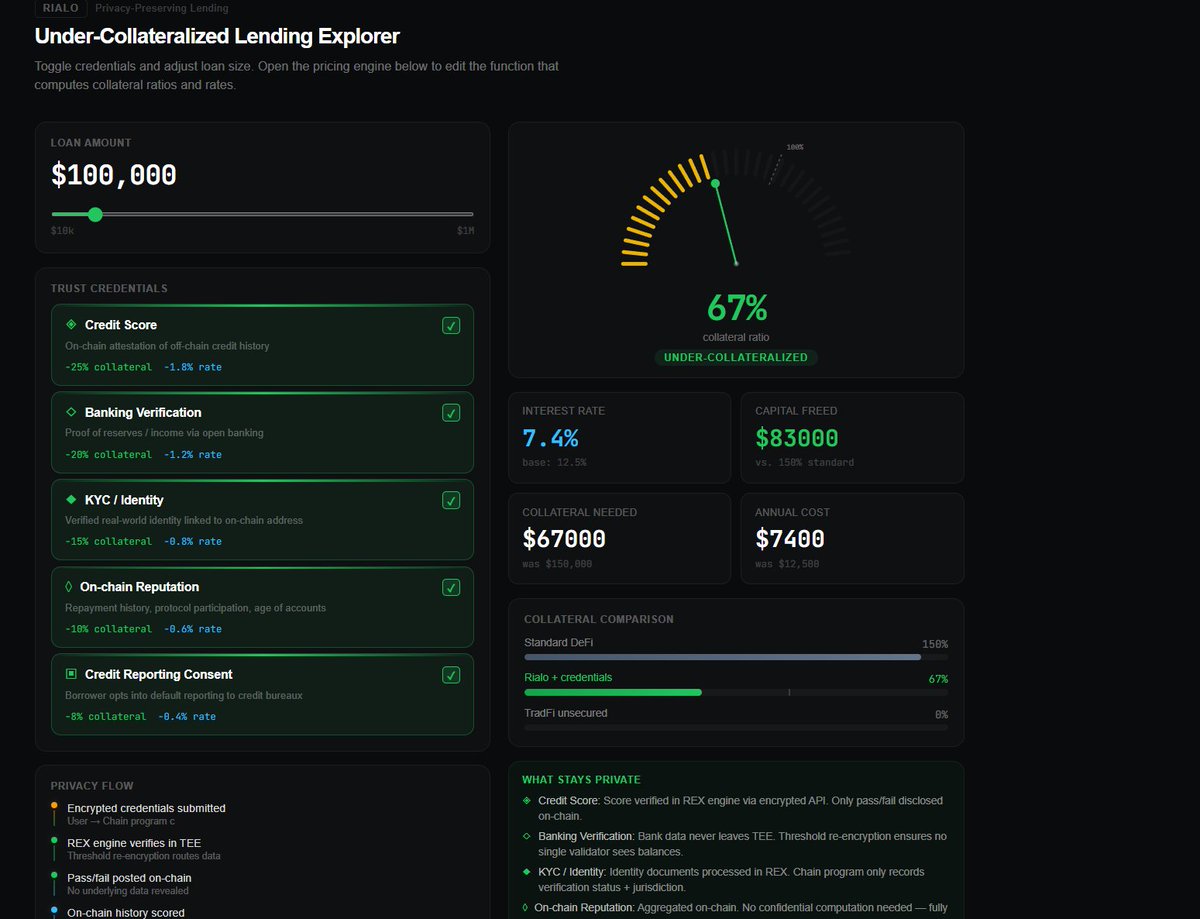Click the 67% collateral ratio reading

(x=737, y=306)
